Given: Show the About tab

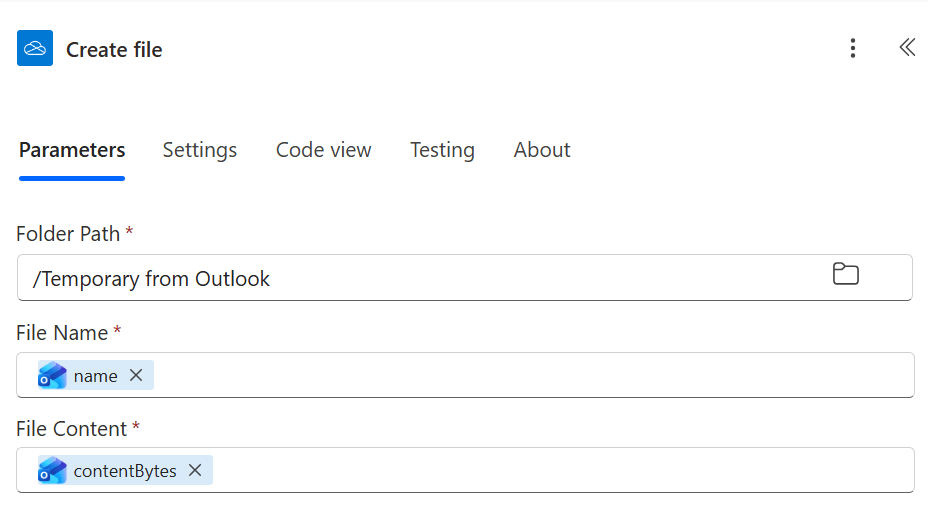Looking at the screenshot, I should coord(542,150).
